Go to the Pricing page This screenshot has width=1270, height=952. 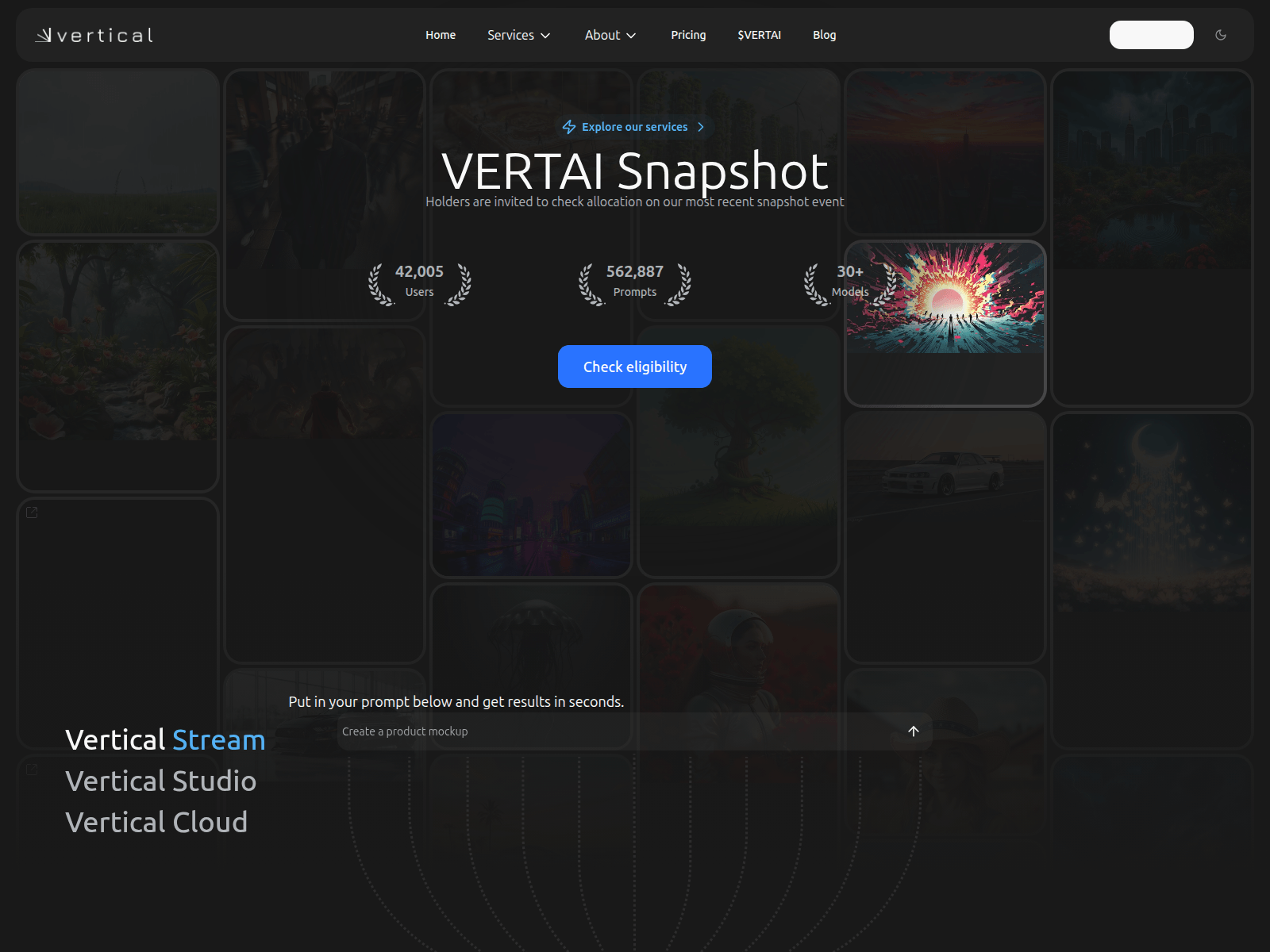pyautogui.click(x=688, y=35)
